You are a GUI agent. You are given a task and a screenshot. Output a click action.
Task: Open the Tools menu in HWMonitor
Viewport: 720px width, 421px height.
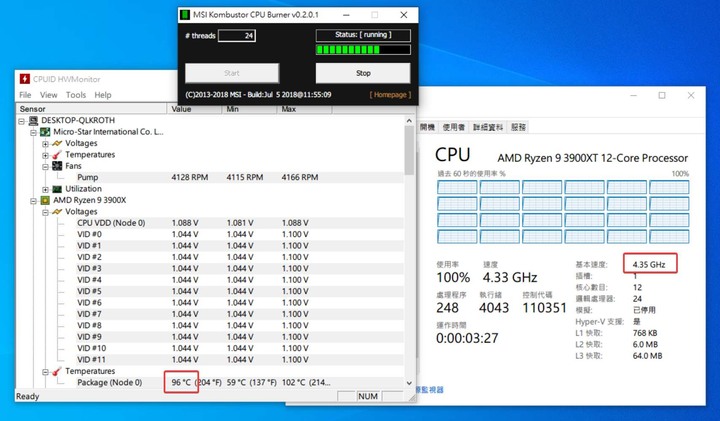76,95
